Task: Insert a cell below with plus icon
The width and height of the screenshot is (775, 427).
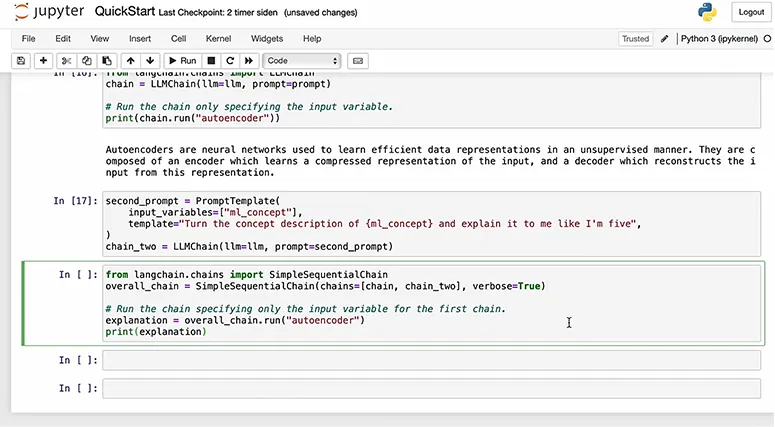Action: click(43, 61)
